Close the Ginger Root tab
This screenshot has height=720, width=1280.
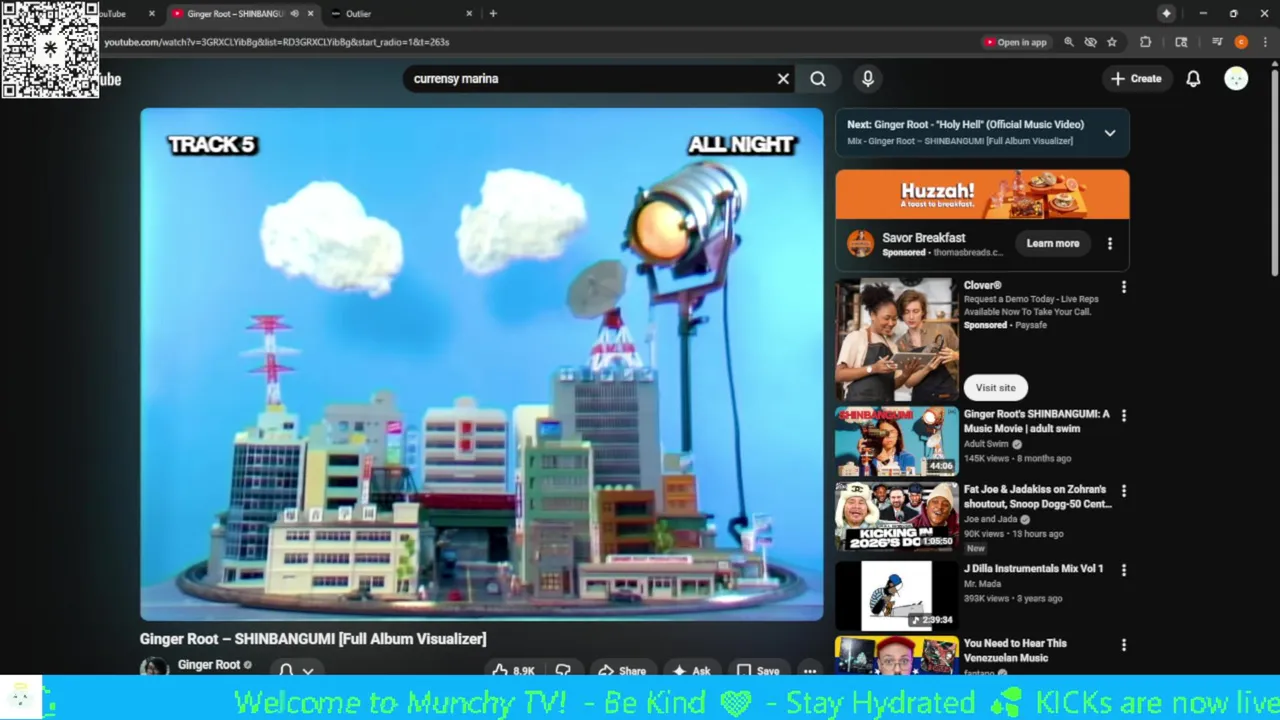(310, 13)
